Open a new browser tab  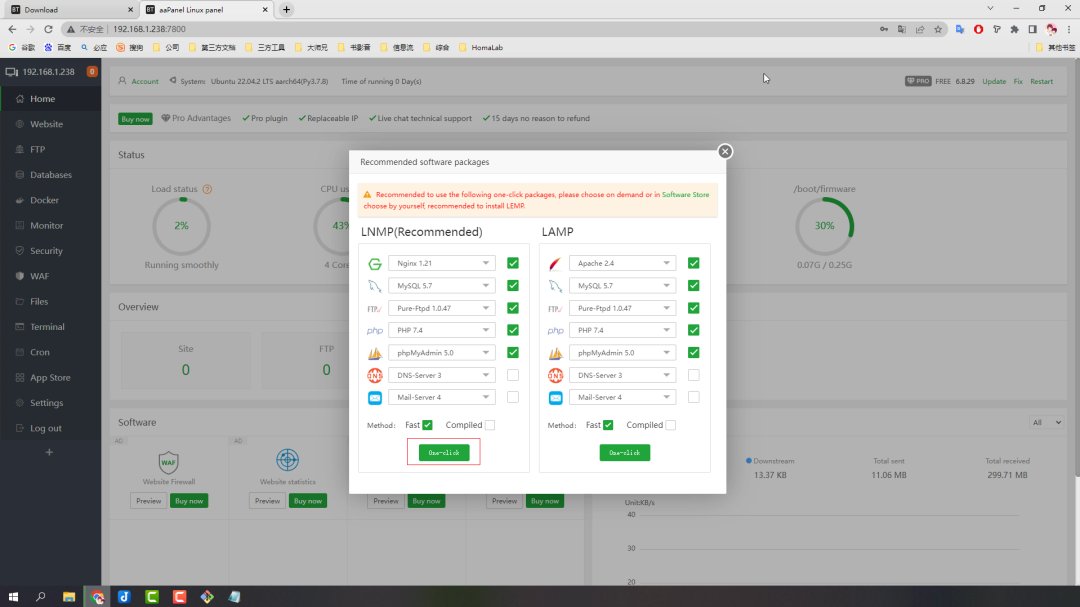[287, 10]
